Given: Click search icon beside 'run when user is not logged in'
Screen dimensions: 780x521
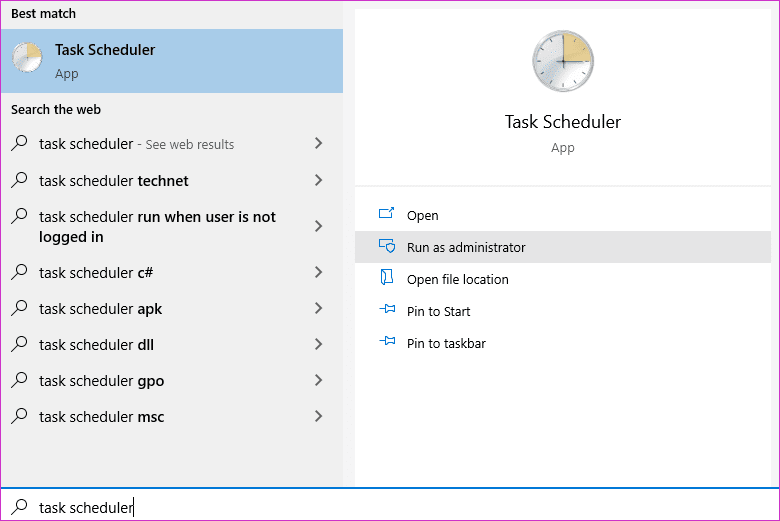Looking at the screenshot, I should point(19,216).
